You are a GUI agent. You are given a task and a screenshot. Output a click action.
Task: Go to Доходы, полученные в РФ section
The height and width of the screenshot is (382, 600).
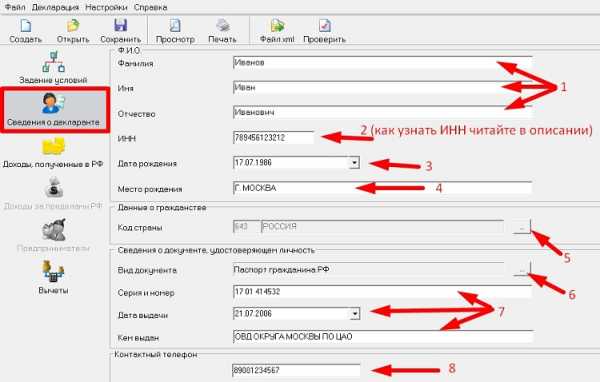53,153
